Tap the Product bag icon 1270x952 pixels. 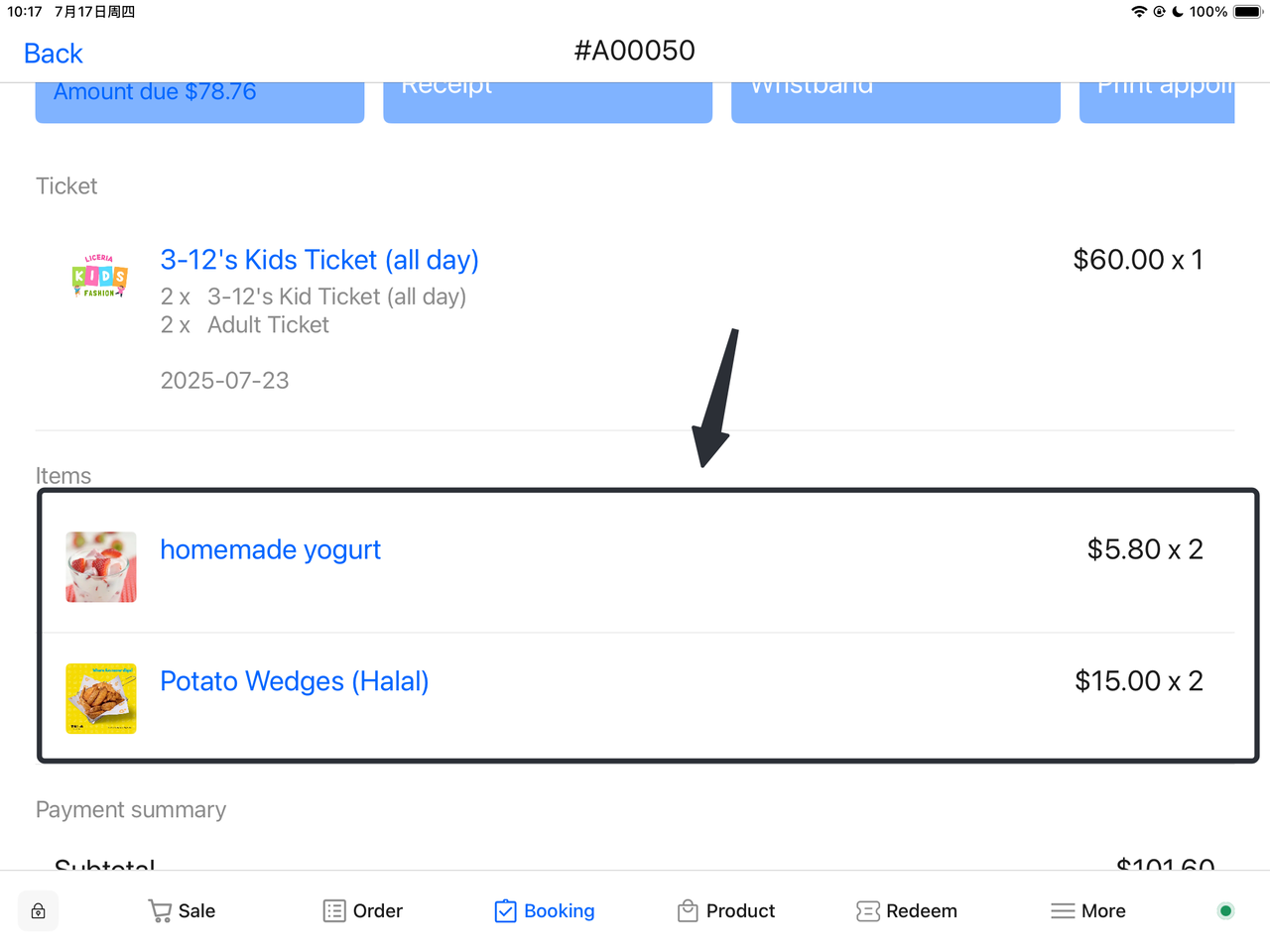tap(688, 911)
